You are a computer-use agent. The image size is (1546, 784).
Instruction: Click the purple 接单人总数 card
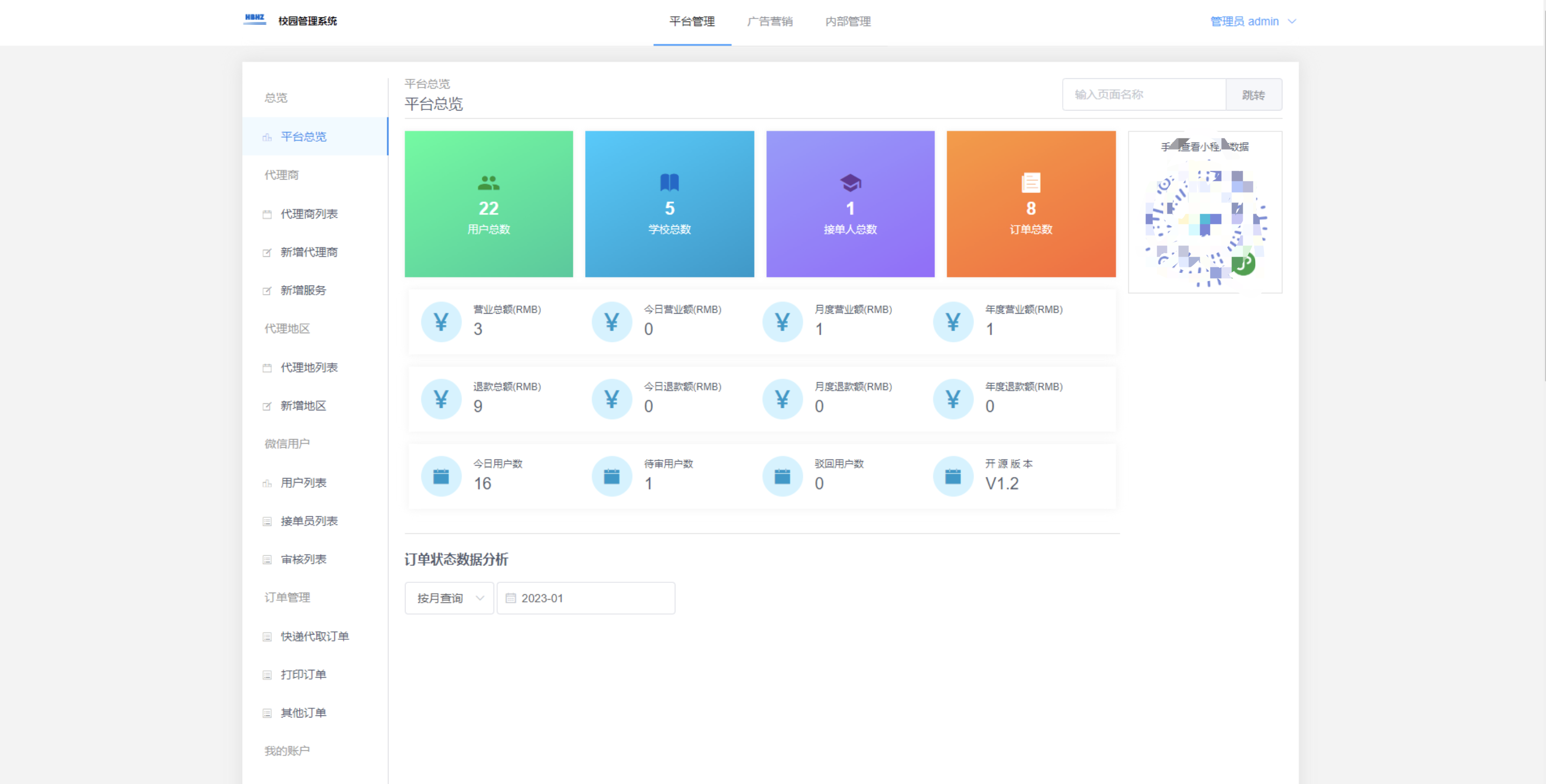(x=850, y=204)
